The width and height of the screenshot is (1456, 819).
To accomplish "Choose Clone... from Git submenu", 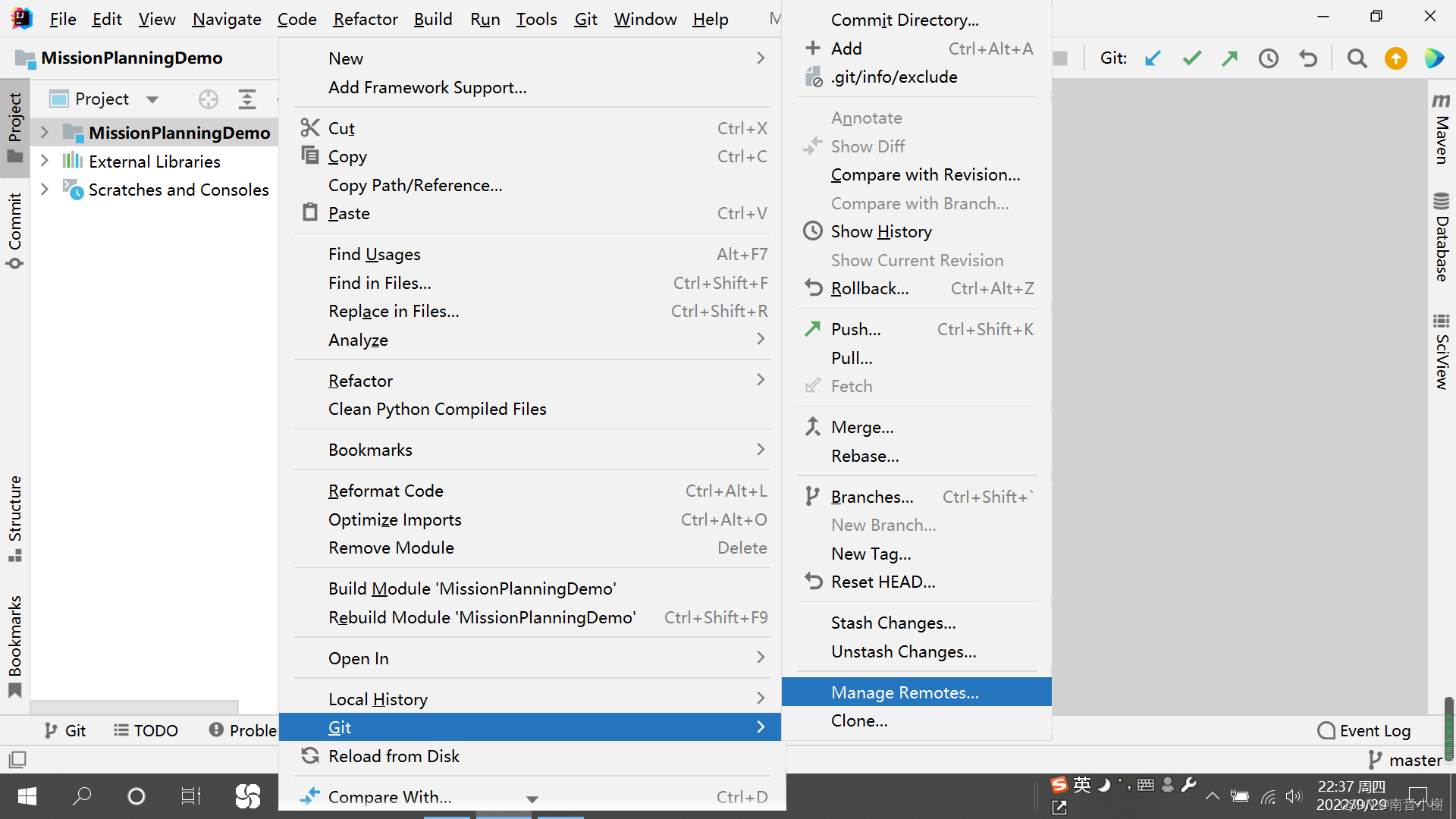I will (x=917, y=720).
